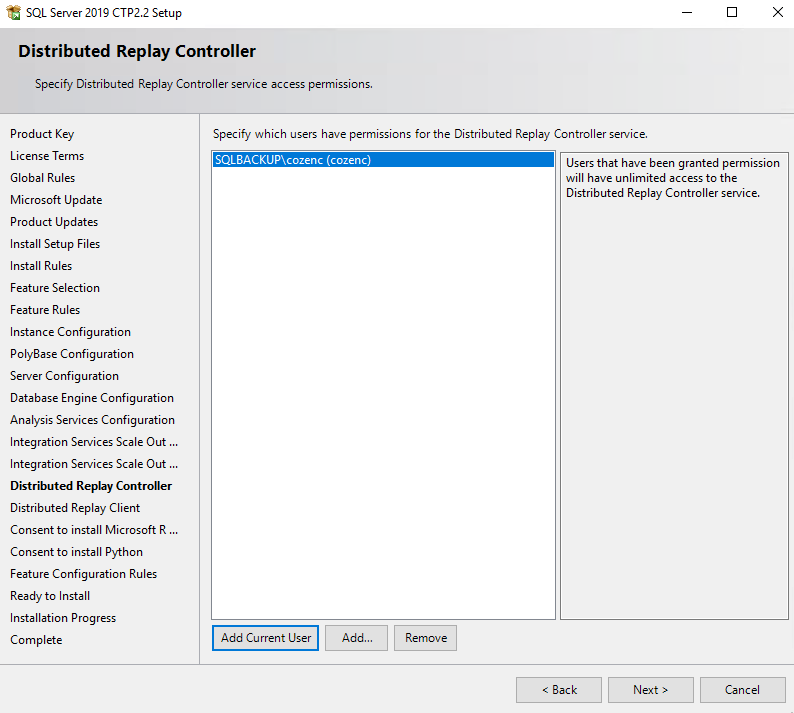
Task: Click Distributed Replay Client step
Action: click(75, 508)
